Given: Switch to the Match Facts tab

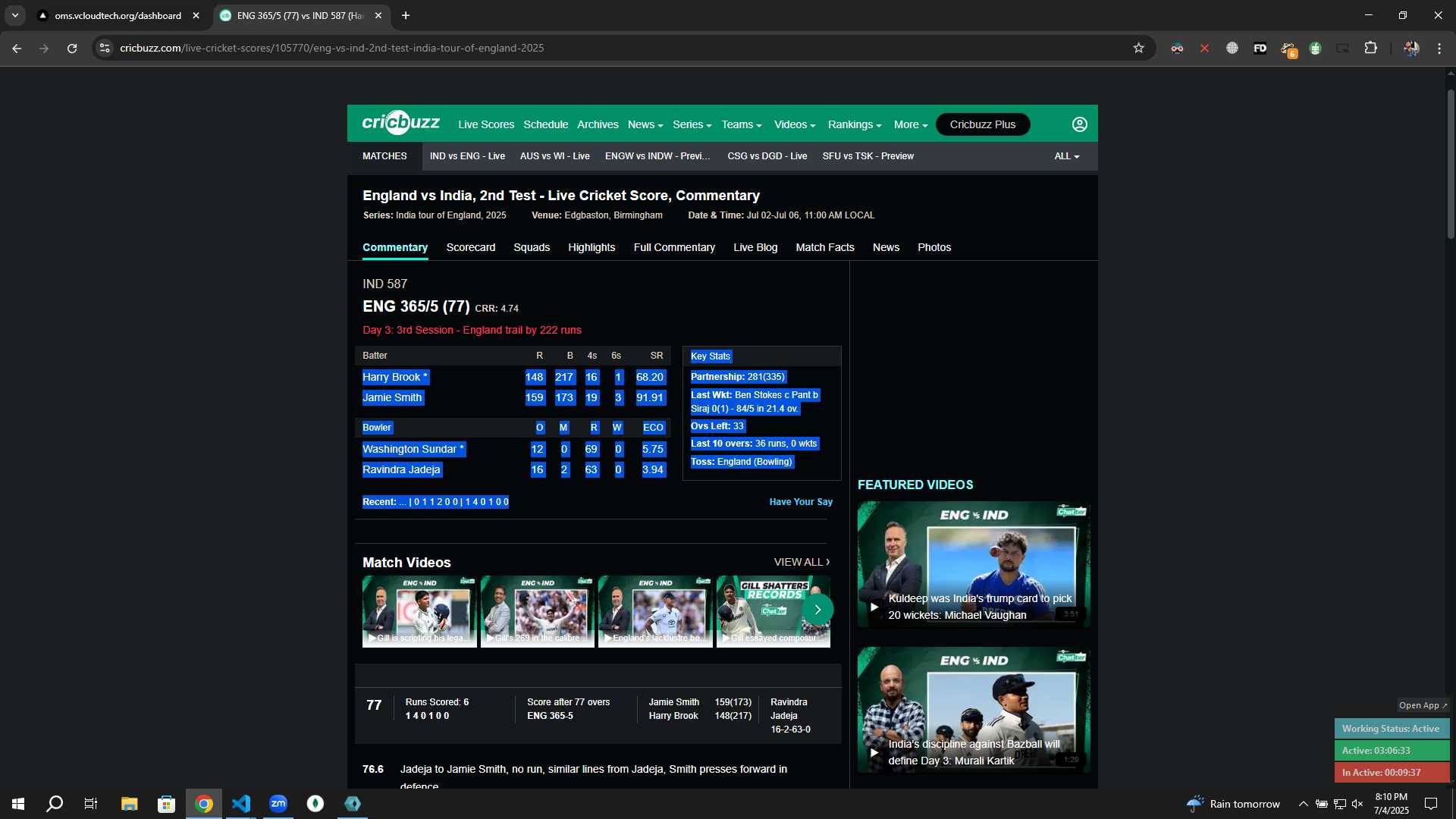Looking at the screenshot, I should click(x=825, y=247).
